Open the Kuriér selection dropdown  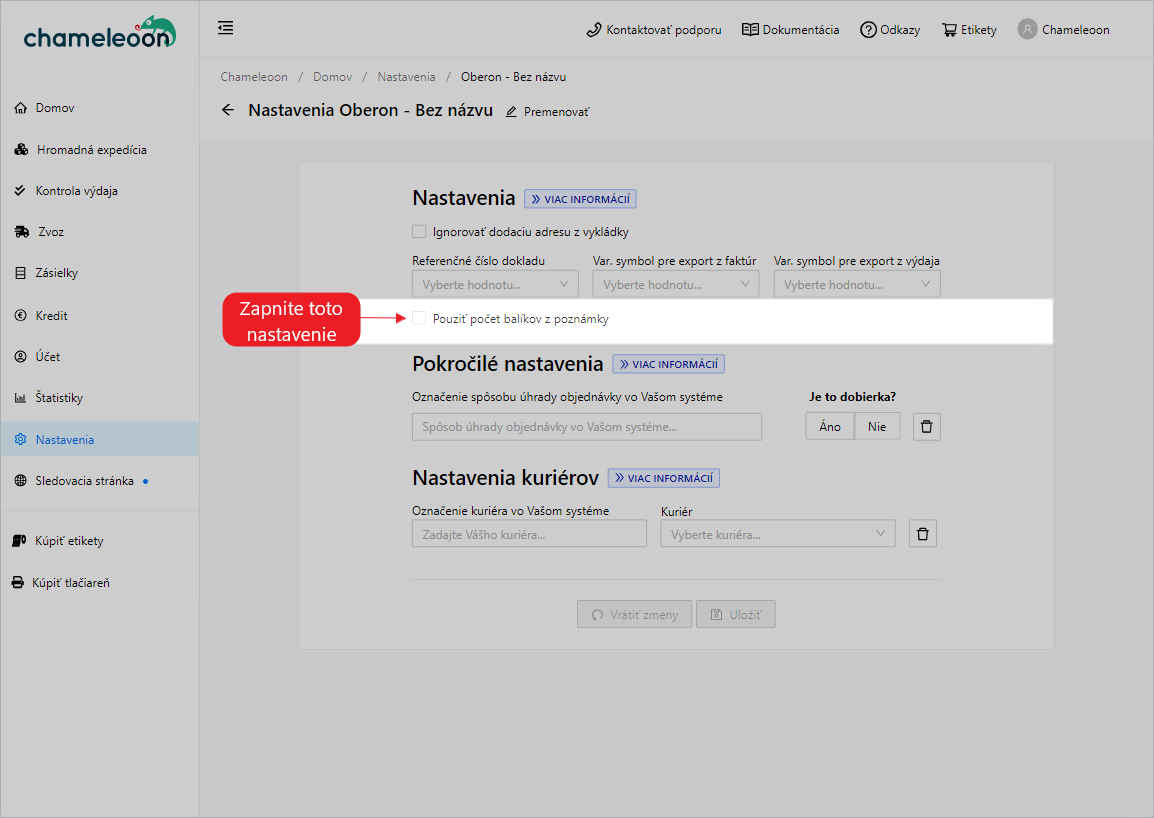tap(777, 534)
